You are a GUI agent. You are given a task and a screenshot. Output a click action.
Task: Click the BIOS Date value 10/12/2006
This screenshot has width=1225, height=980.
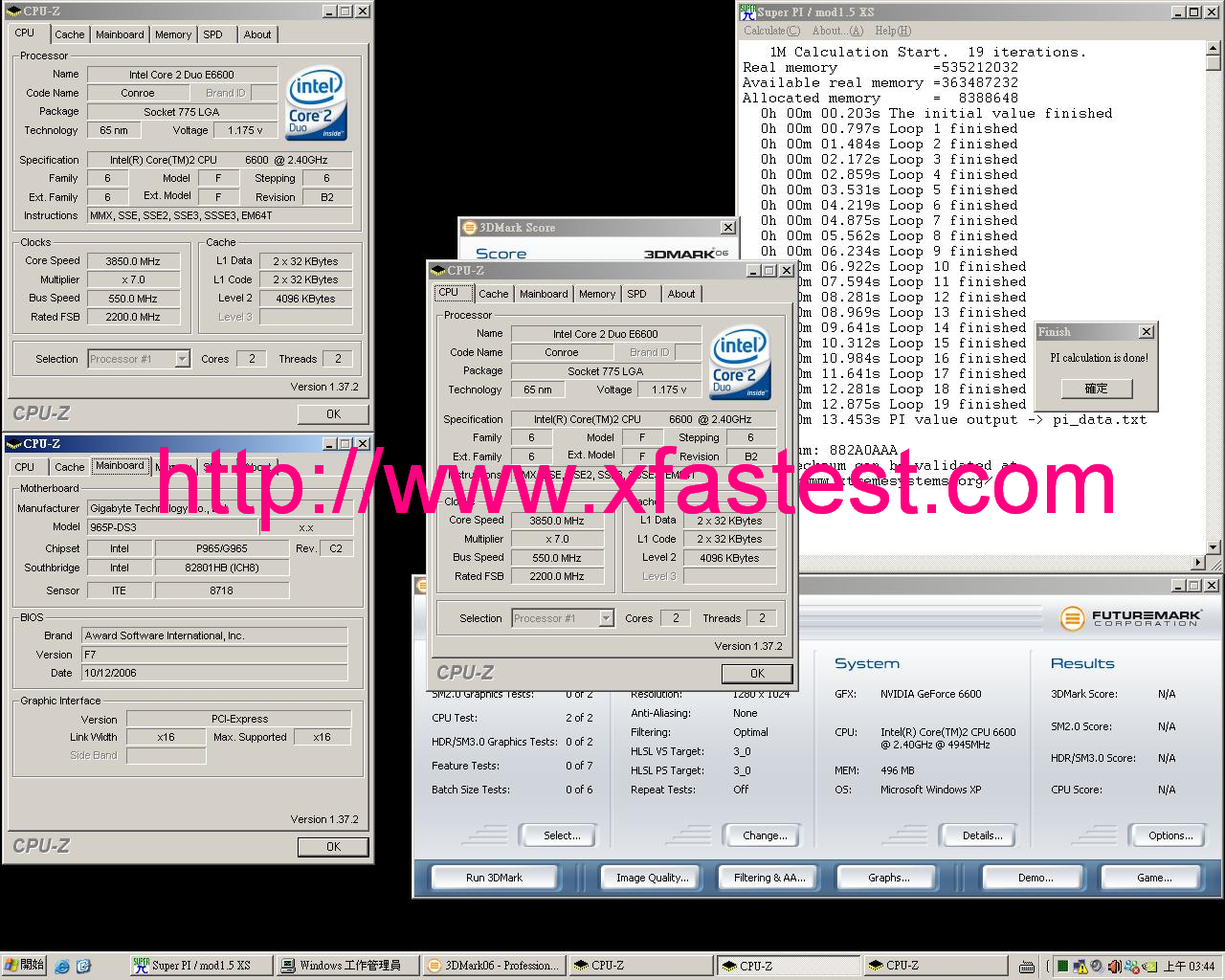(x=214, y=673)
